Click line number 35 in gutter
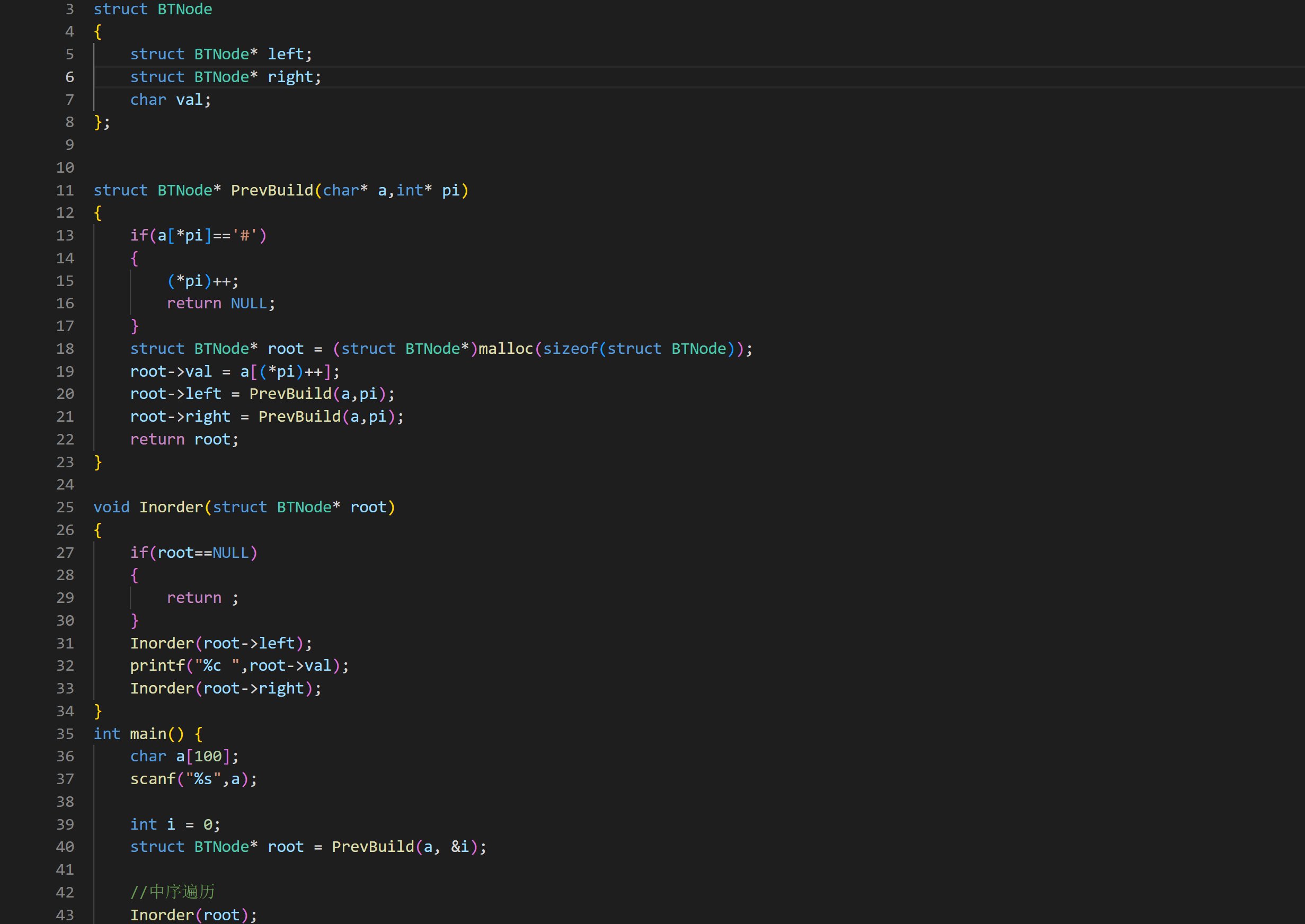The height and width of the screenshot is (924, 1305). pos(65,734)
